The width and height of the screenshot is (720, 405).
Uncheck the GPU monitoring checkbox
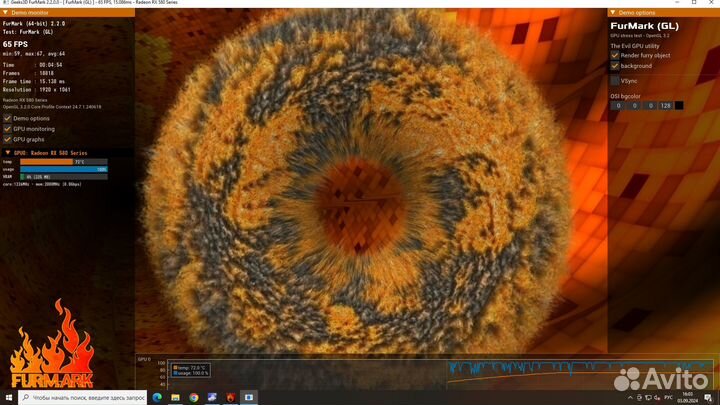(x=7, y=129)
